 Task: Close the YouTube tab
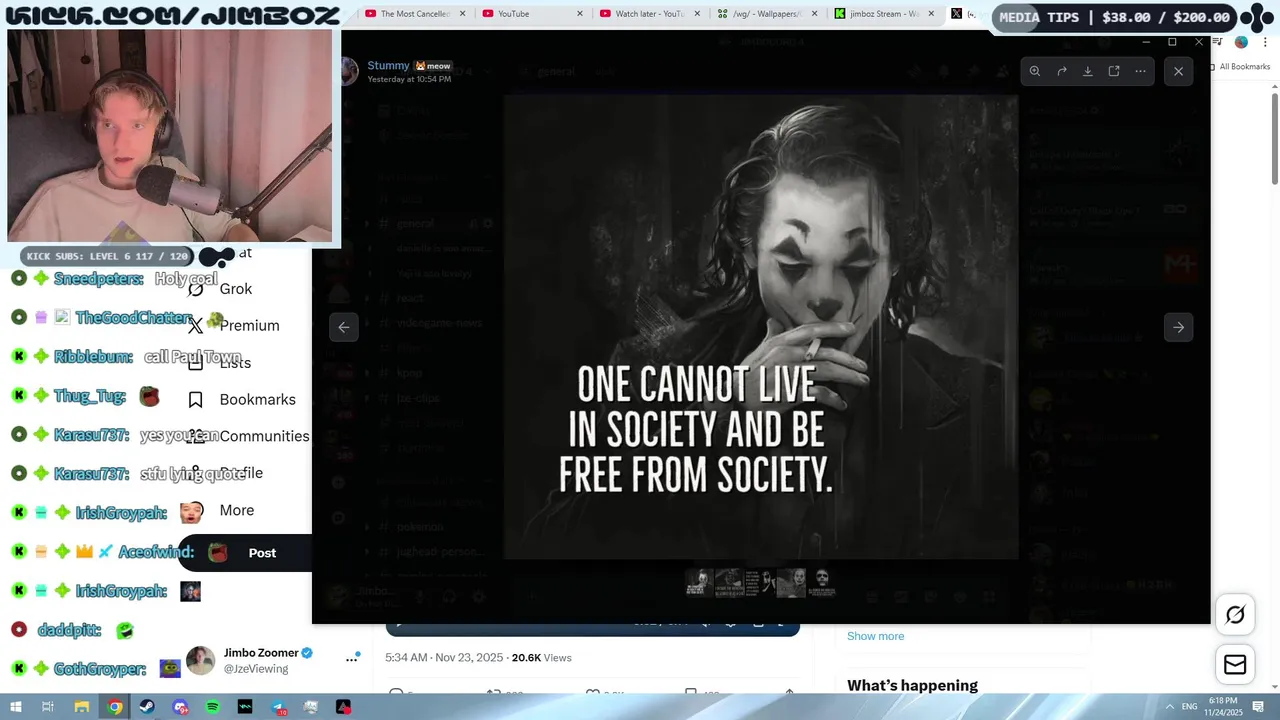580,14
